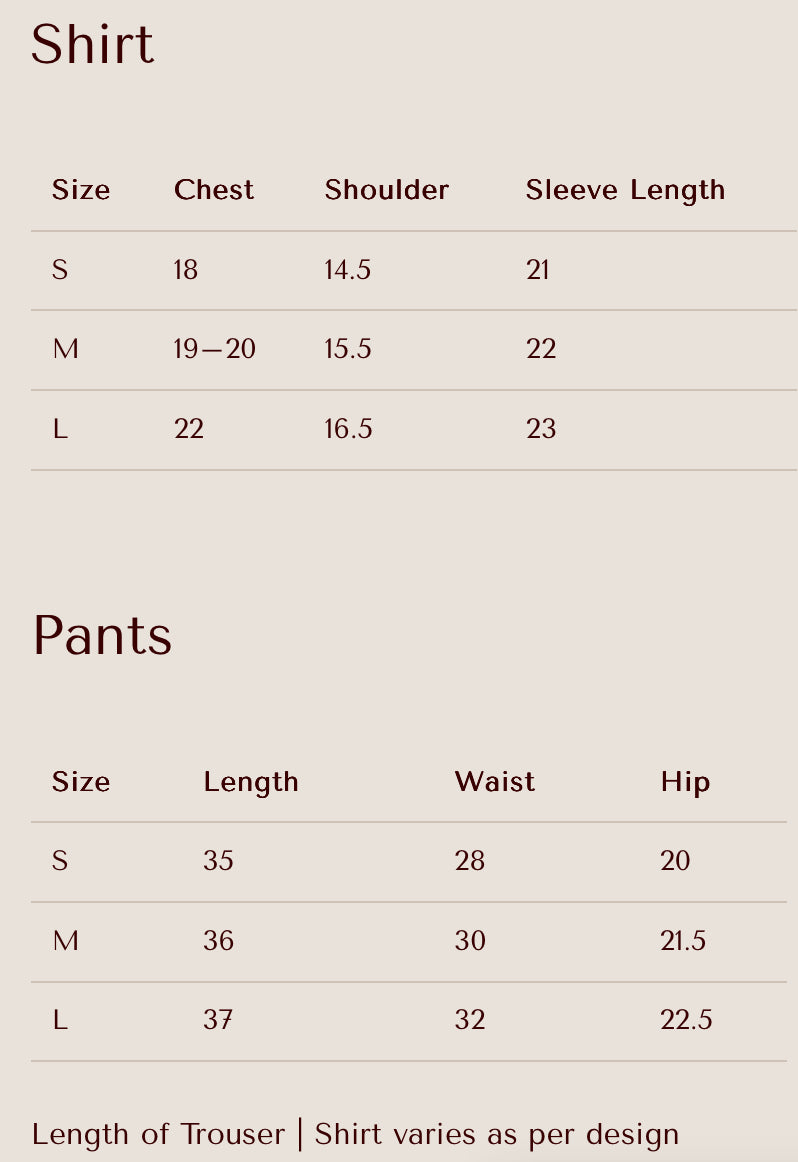
Task: Click the shirt chest value 19—20
Action: (215, 348)
